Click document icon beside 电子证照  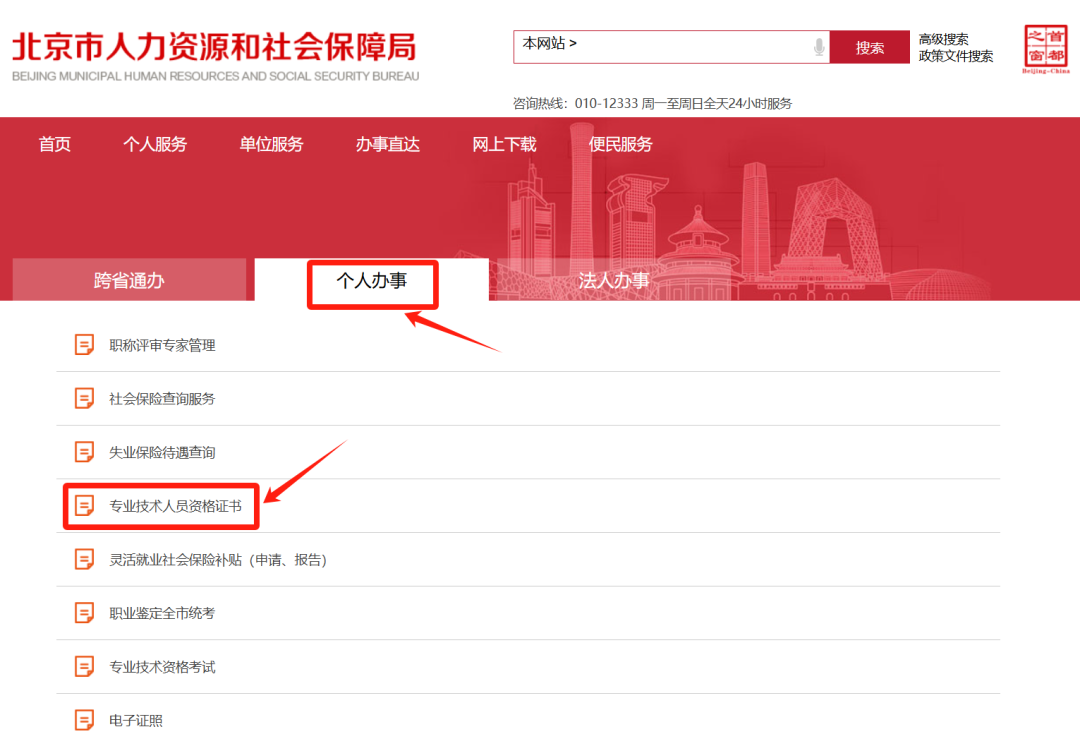[x=84, y=720]
